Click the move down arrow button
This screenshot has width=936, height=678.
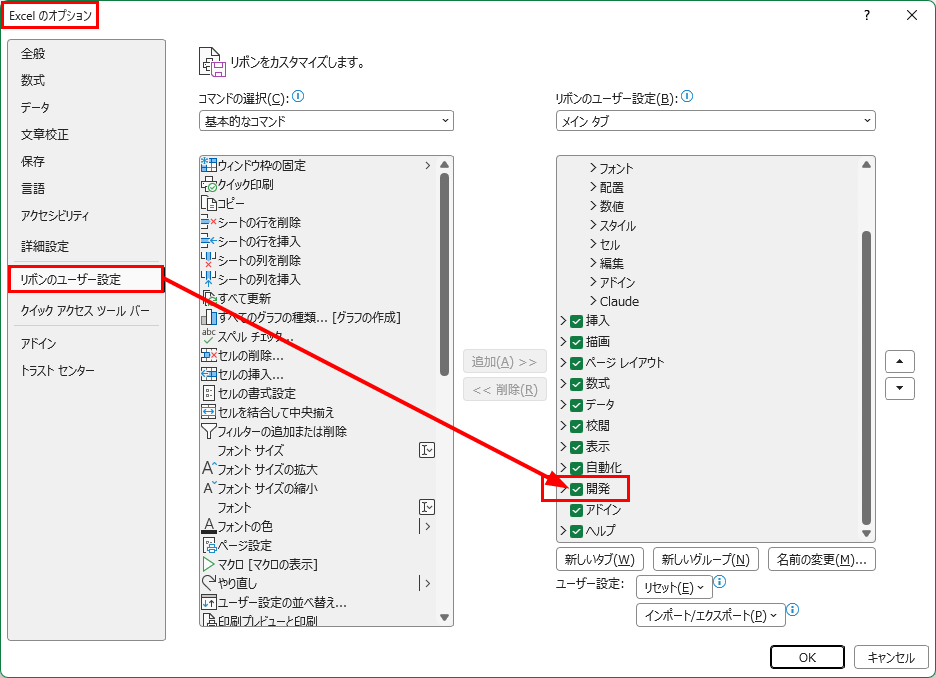(900, 389)
